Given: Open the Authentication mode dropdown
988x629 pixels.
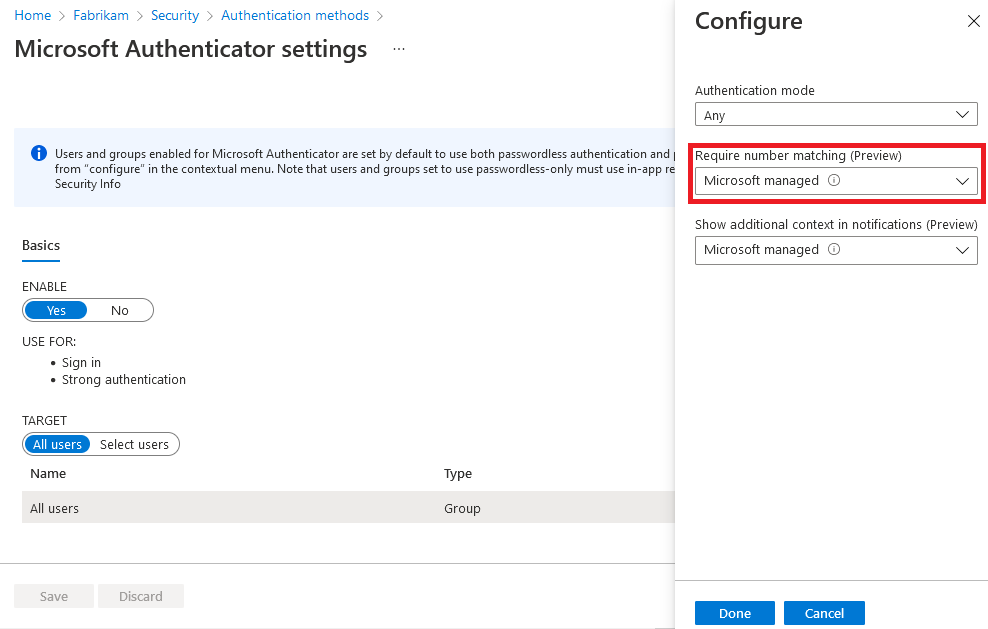Looking at the screenshot, I should (x=835, y=115).
